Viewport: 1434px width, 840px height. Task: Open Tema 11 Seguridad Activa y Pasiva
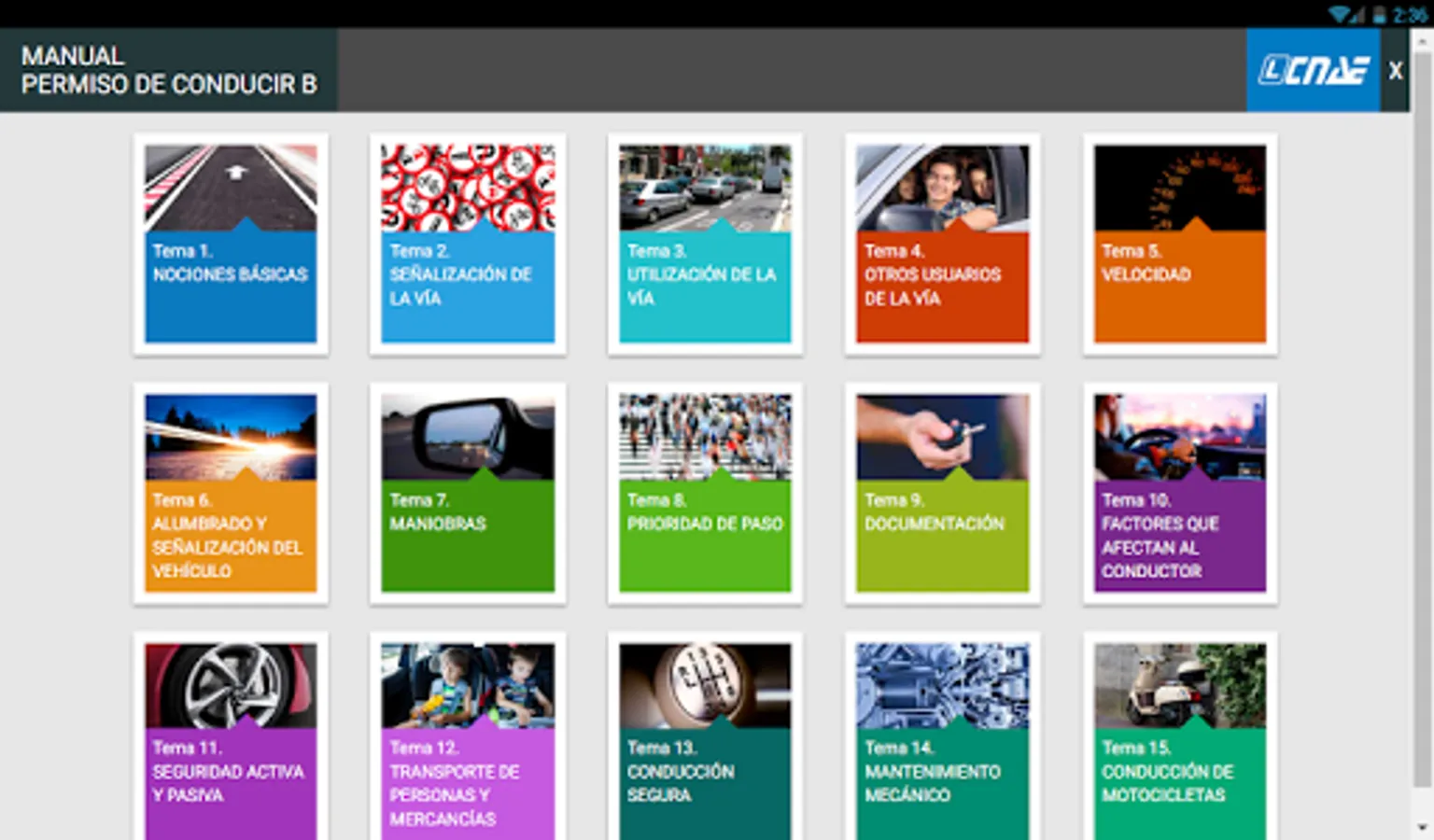pos(230,737)
